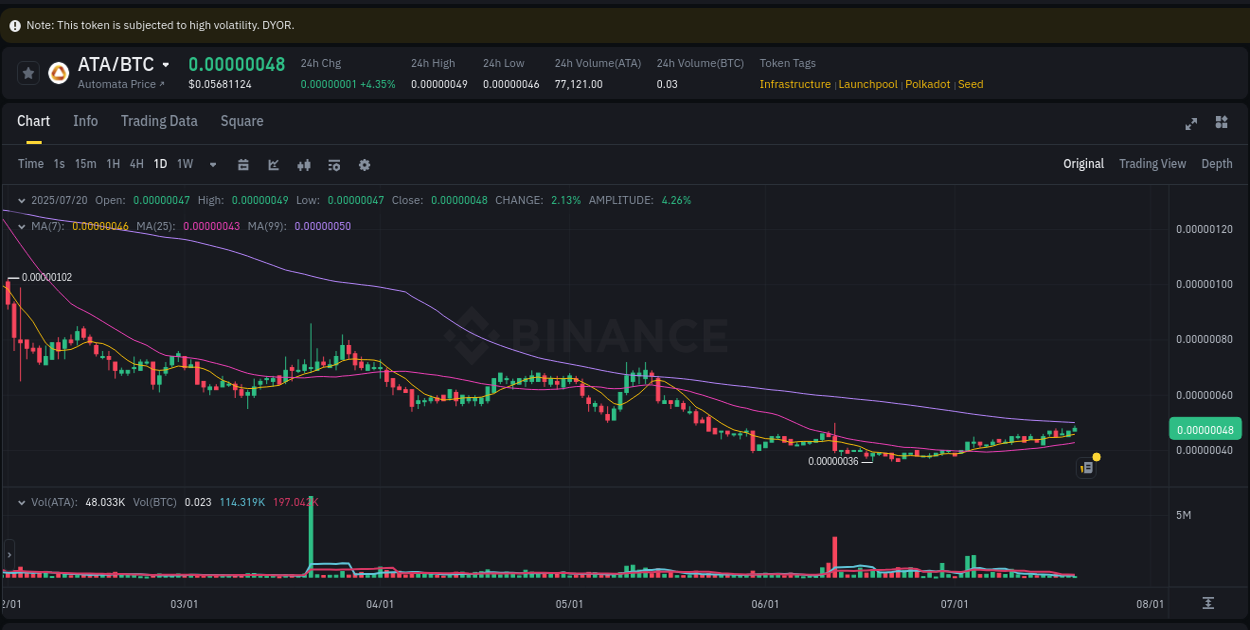Open the chart display options icon
Viewport: 1250px width, 630px height.
tap(334, 164)
